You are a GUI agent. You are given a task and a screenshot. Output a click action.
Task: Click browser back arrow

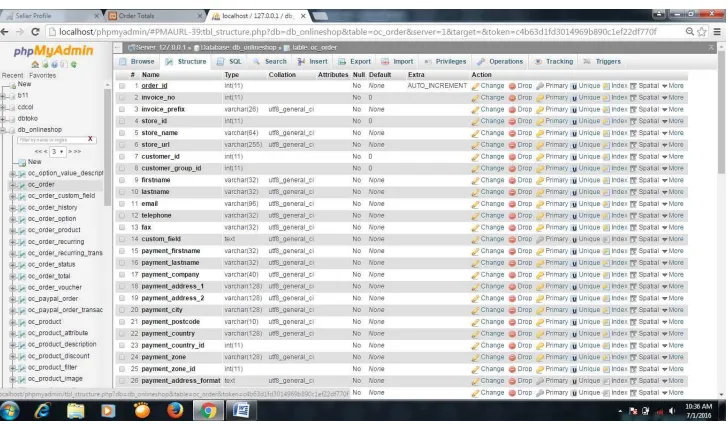tap(5, 32)
